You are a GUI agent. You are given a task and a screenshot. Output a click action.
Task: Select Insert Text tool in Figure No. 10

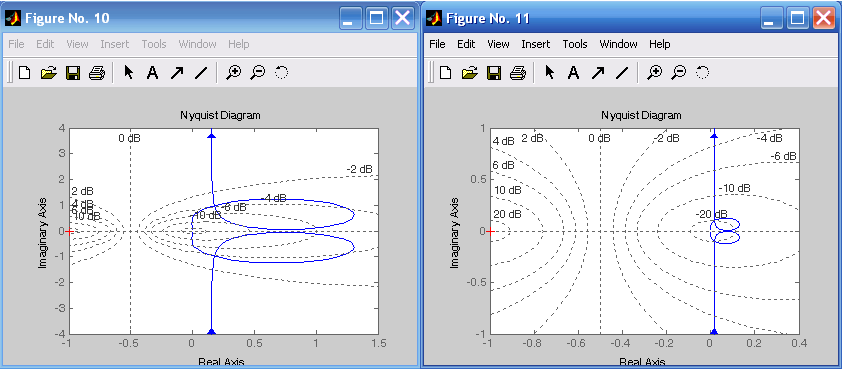[153, 73]
